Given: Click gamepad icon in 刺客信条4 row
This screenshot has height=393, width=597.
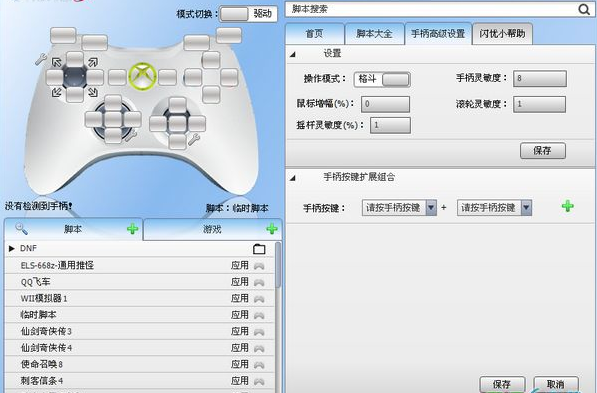Looking at the screenshot, I should click(259, 381).
